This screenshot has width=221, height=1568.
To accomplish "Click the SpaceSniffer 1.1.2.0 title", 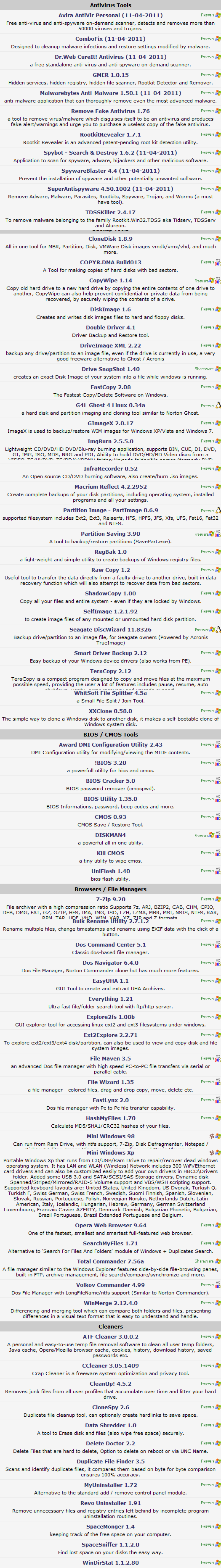I will pos(110,1545).
